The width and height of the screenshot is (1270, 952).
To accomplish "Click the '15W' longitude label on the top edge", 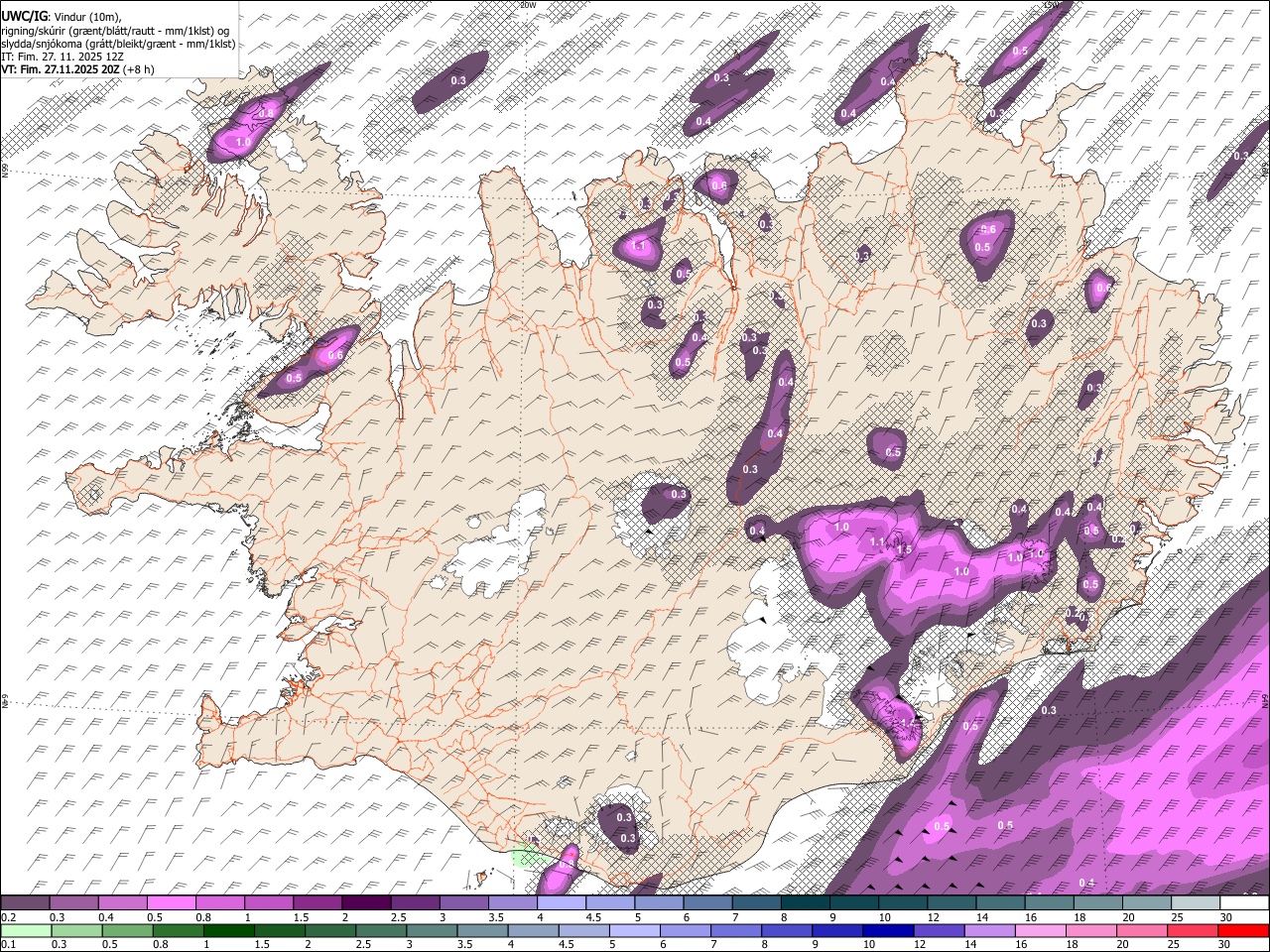I will pyautogui.click(x=1053, y=5).
